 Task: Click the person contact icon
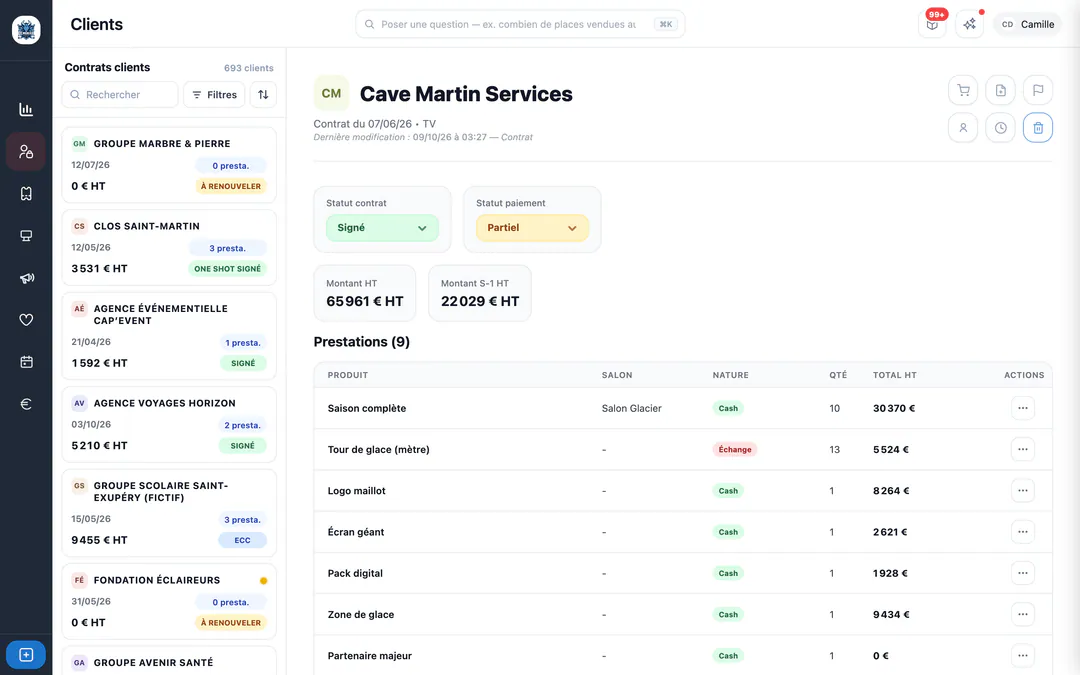(x=963, y=127)
